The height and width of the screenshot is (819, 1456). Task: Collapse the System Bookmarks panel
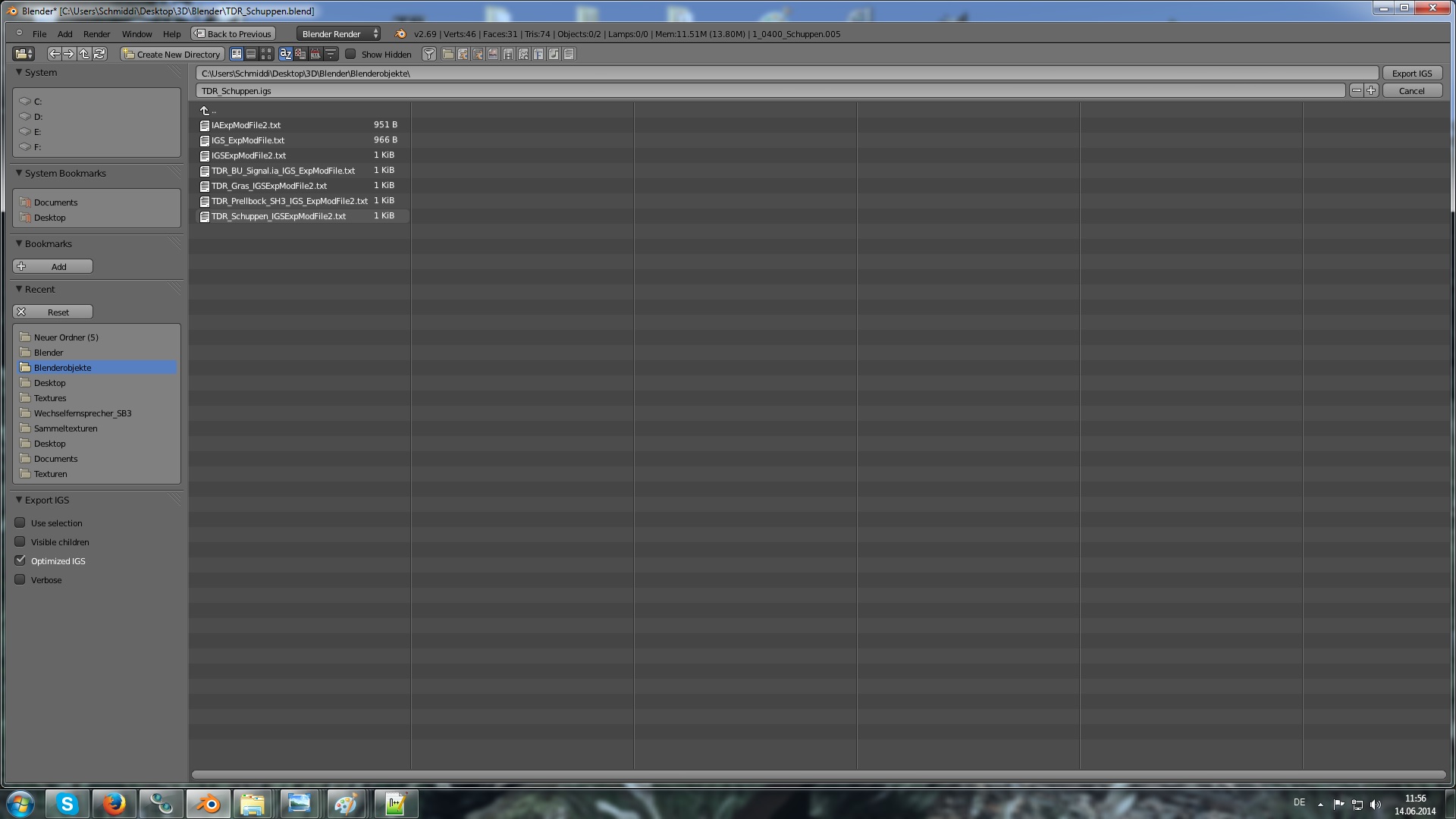pyautogui.click(x=19, y=173)
